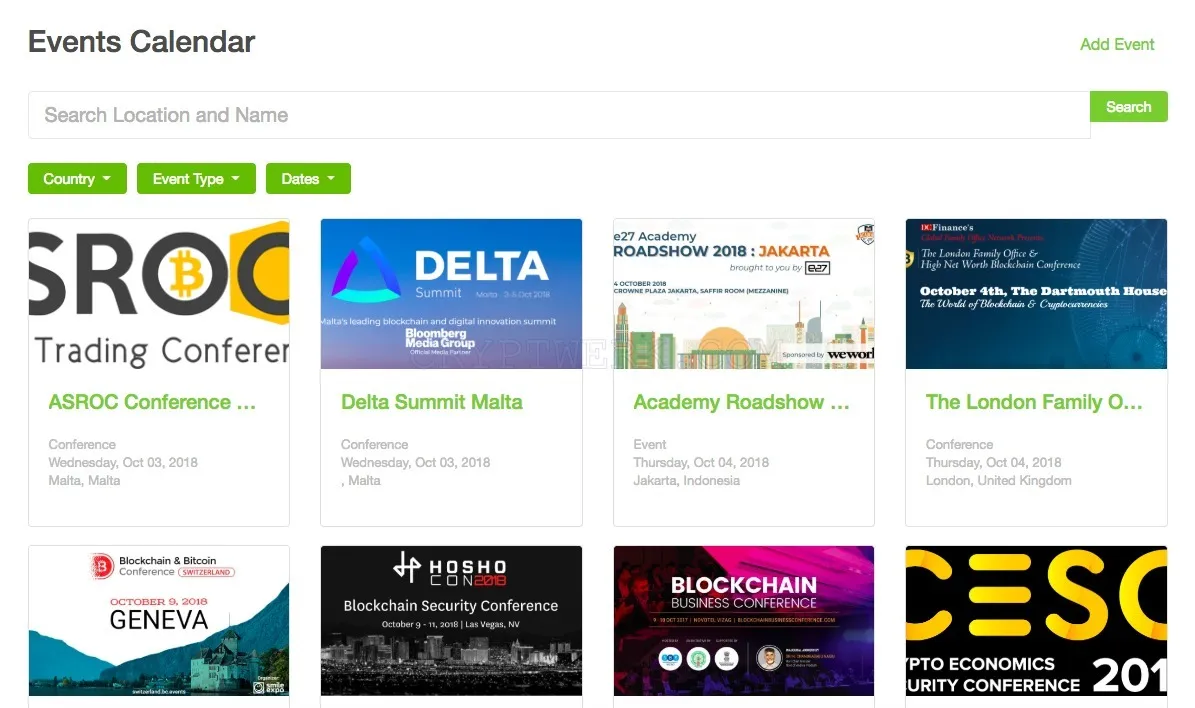The image size is (1195, 708).
Task: Open the Blockchain & Bitcoin Conference Geneva banner
Action: click(x=159, y=620)
